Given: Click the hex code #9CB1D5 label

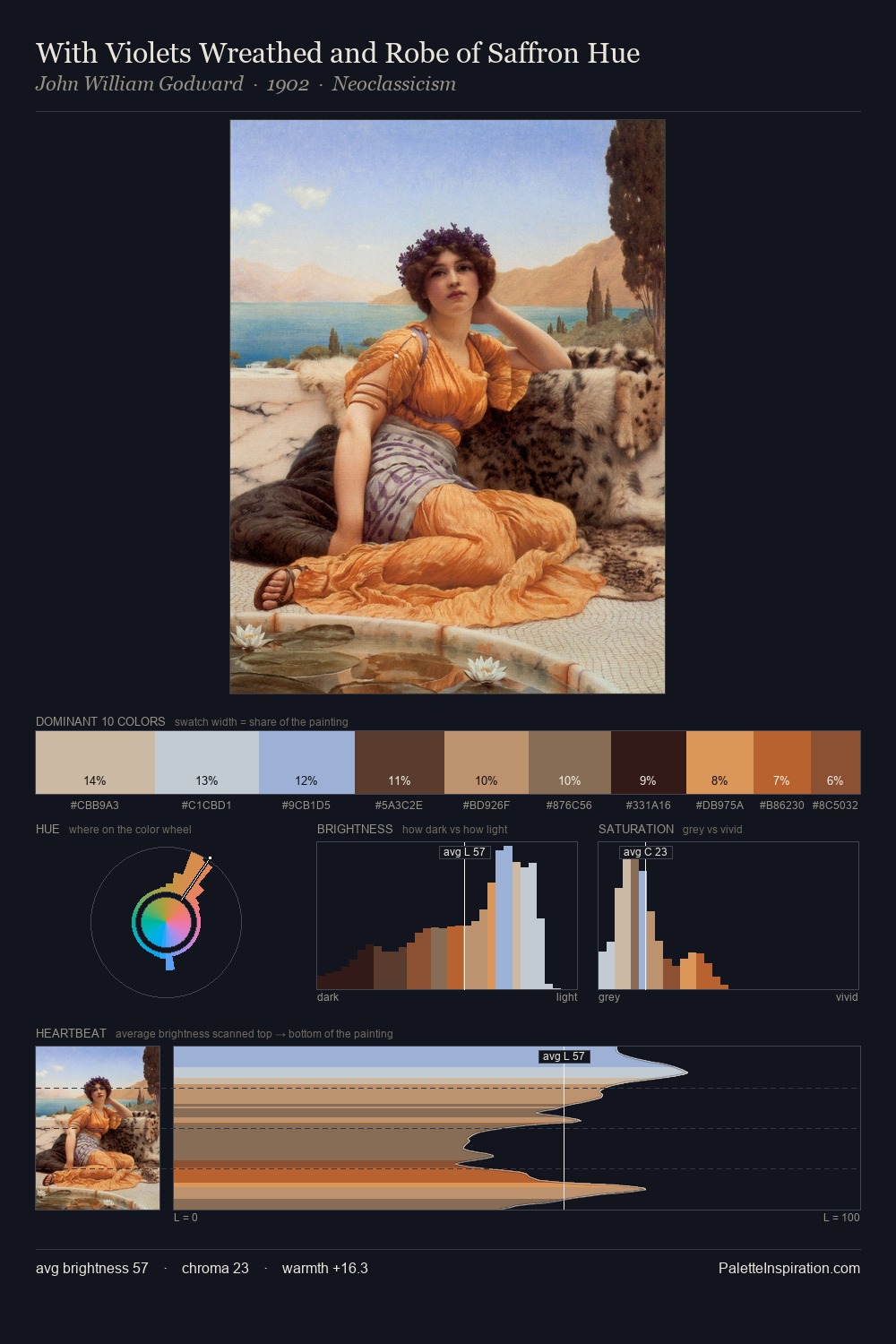Looking at the screenshot, I should [x=306, y=806].
